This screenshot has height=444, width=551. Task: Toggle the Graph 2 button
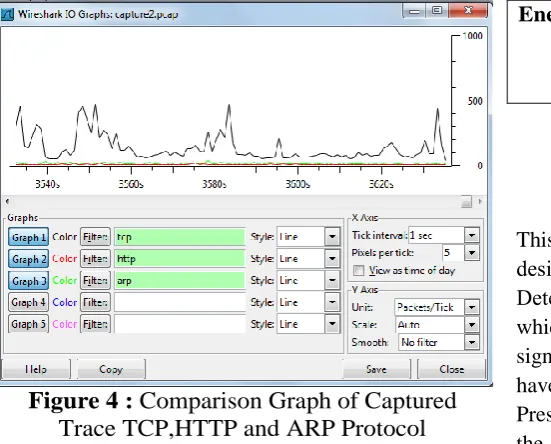coord(28,259)
